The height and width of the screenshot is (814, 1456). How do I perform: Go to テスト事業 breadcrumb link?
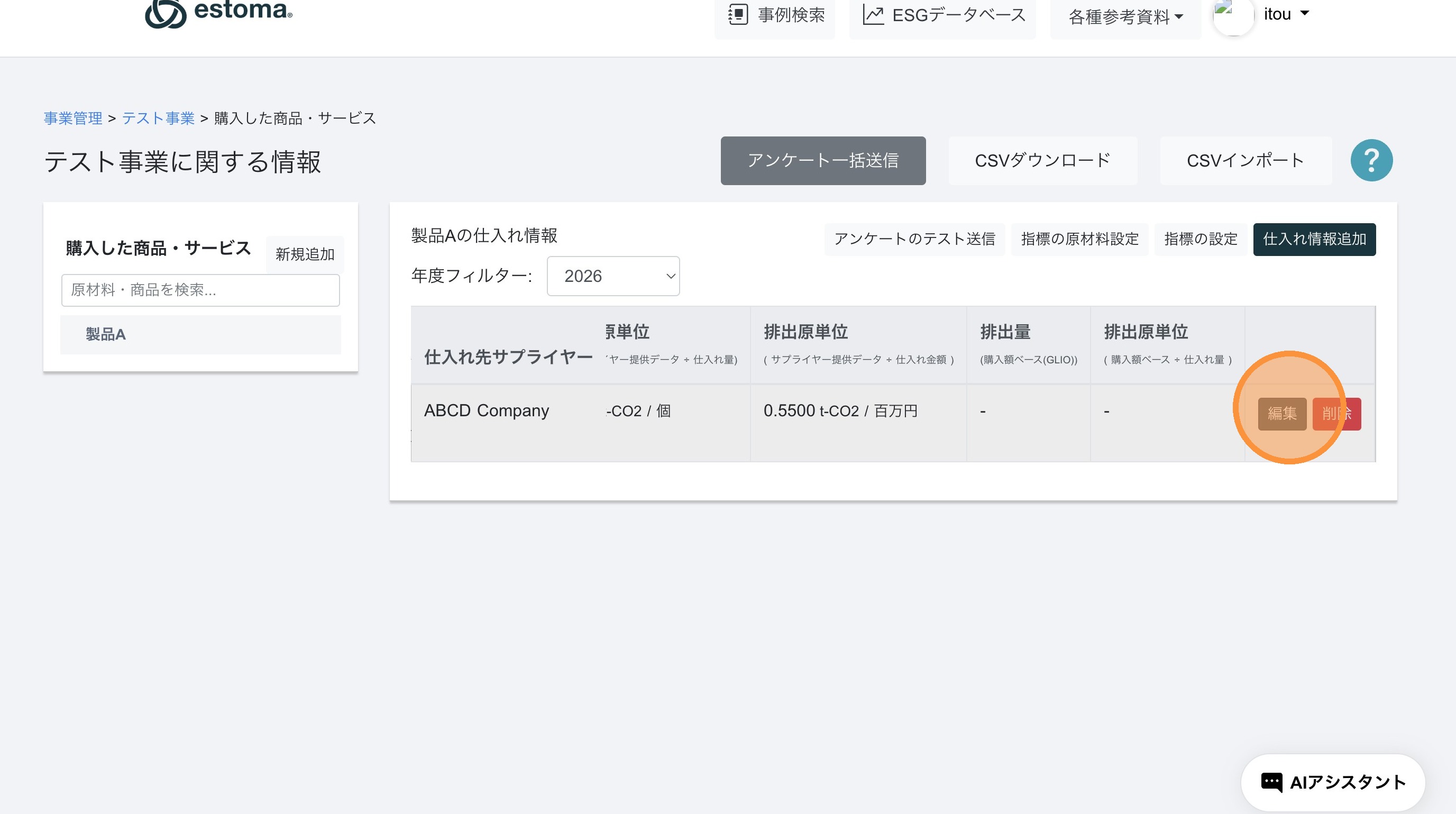pos(158,117)
